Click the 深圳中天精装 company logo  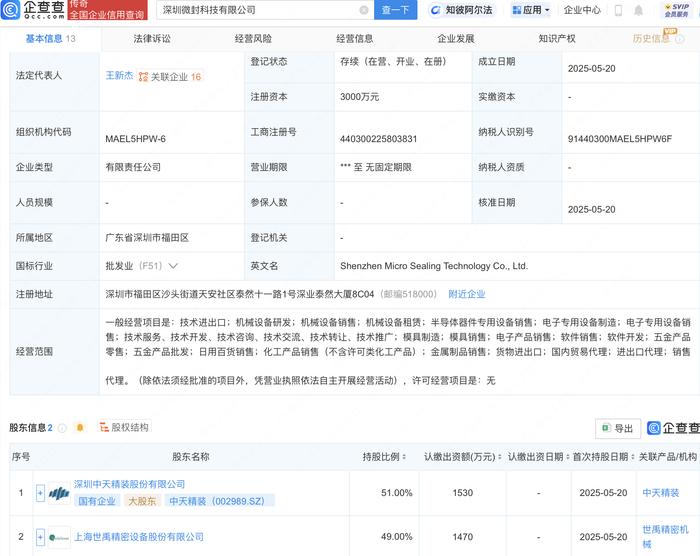point(59,493)
